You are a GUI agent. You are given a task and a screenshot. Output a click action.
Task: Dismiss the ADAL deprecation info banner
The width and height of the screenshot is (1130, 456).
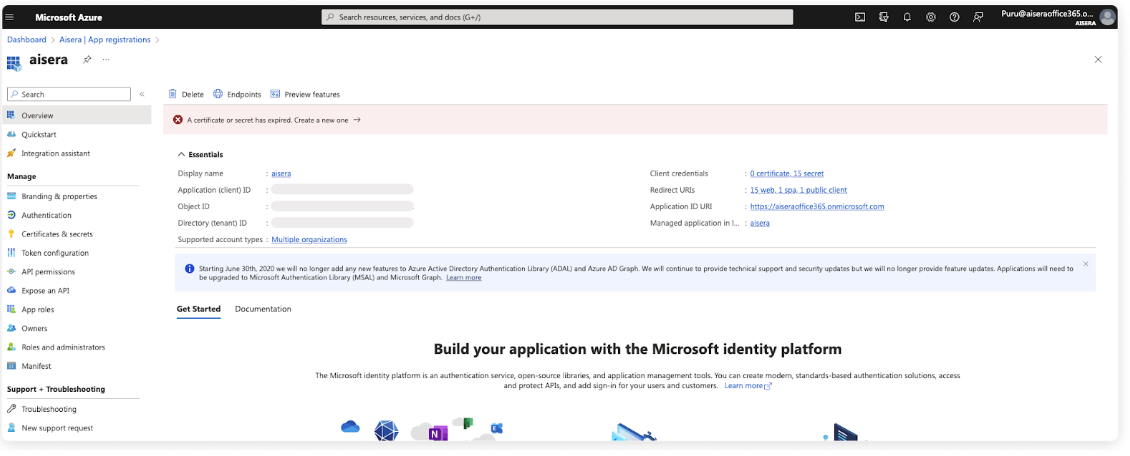pyautogui.click(x=1085, y=264)
